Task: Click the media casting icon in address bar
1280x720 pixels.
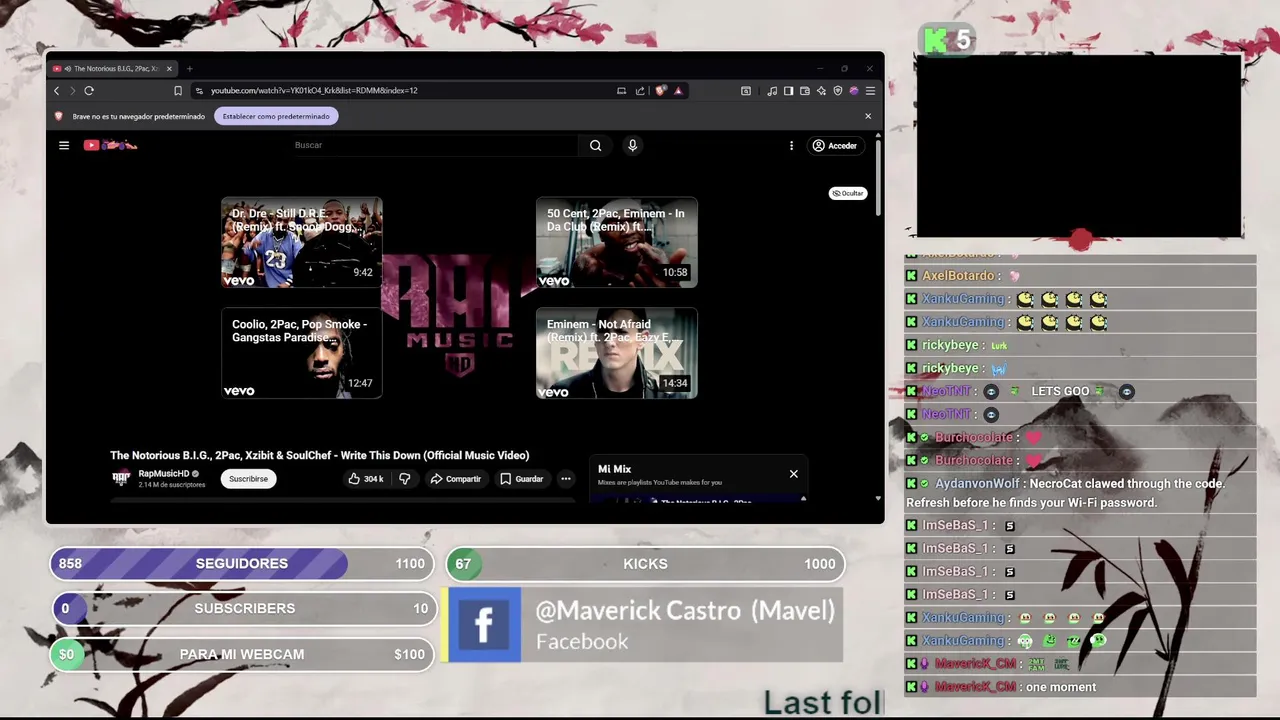Action: (621, 91)
